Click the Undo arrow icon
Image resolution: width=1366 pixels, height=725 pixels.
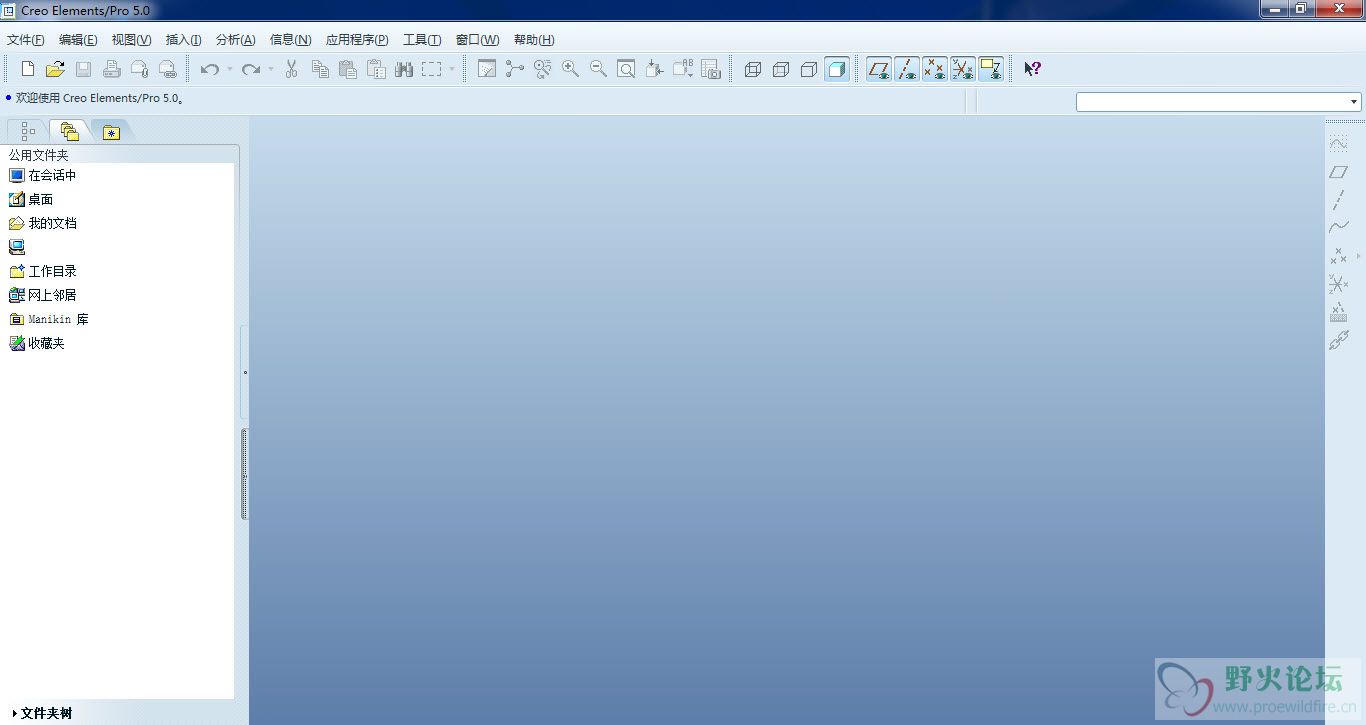pos(209,69)
